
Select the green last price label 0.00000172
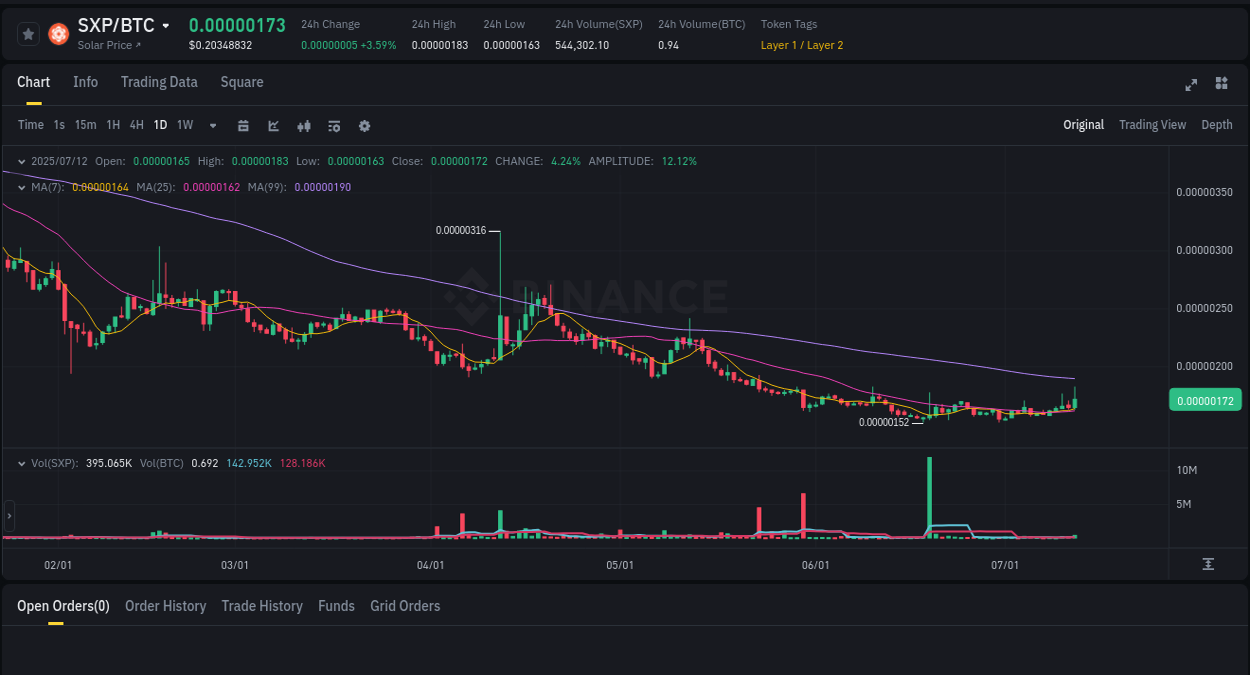coord(1205,399)
